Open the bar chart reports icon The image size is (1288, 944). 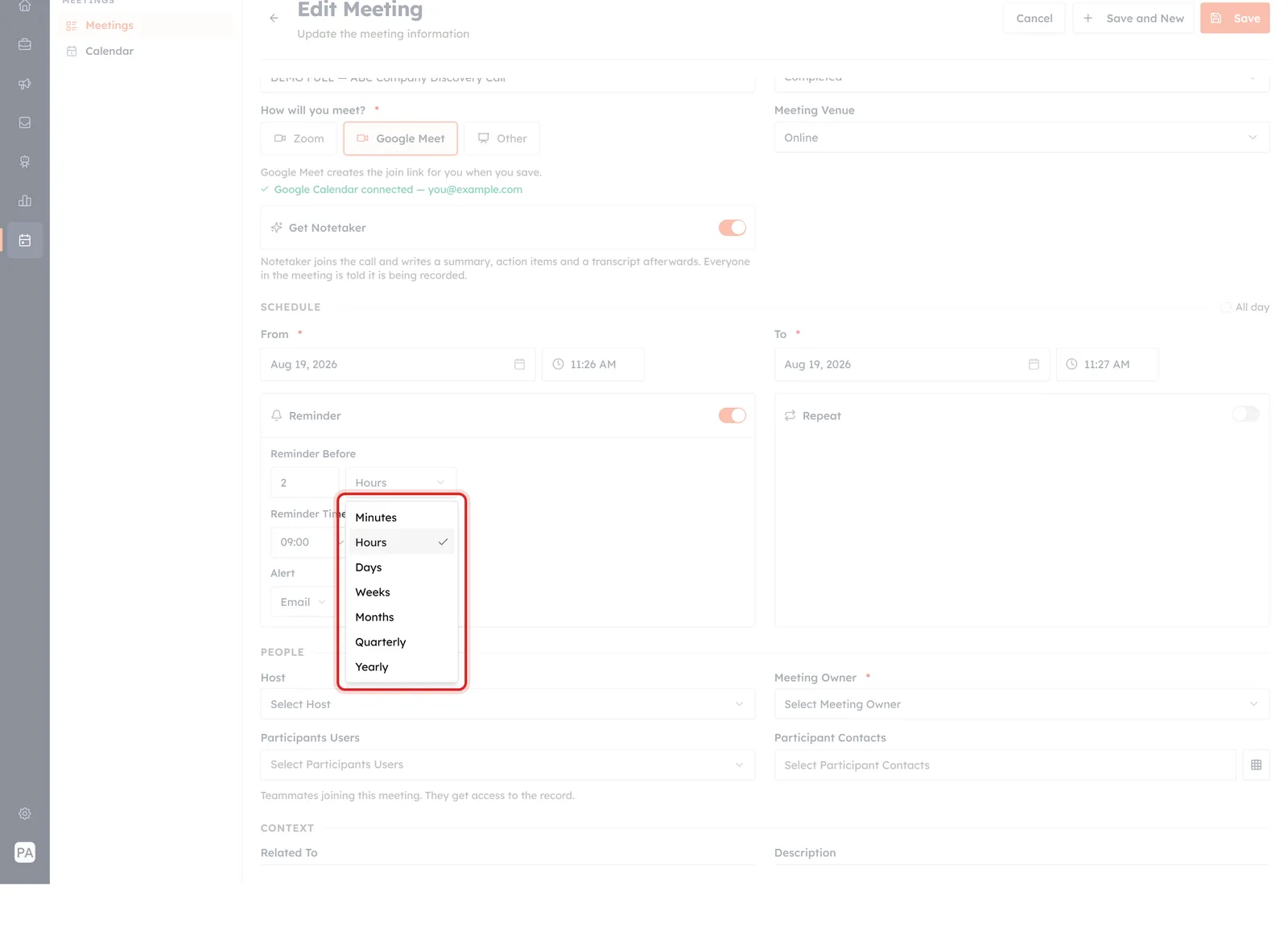pos(25,201)
